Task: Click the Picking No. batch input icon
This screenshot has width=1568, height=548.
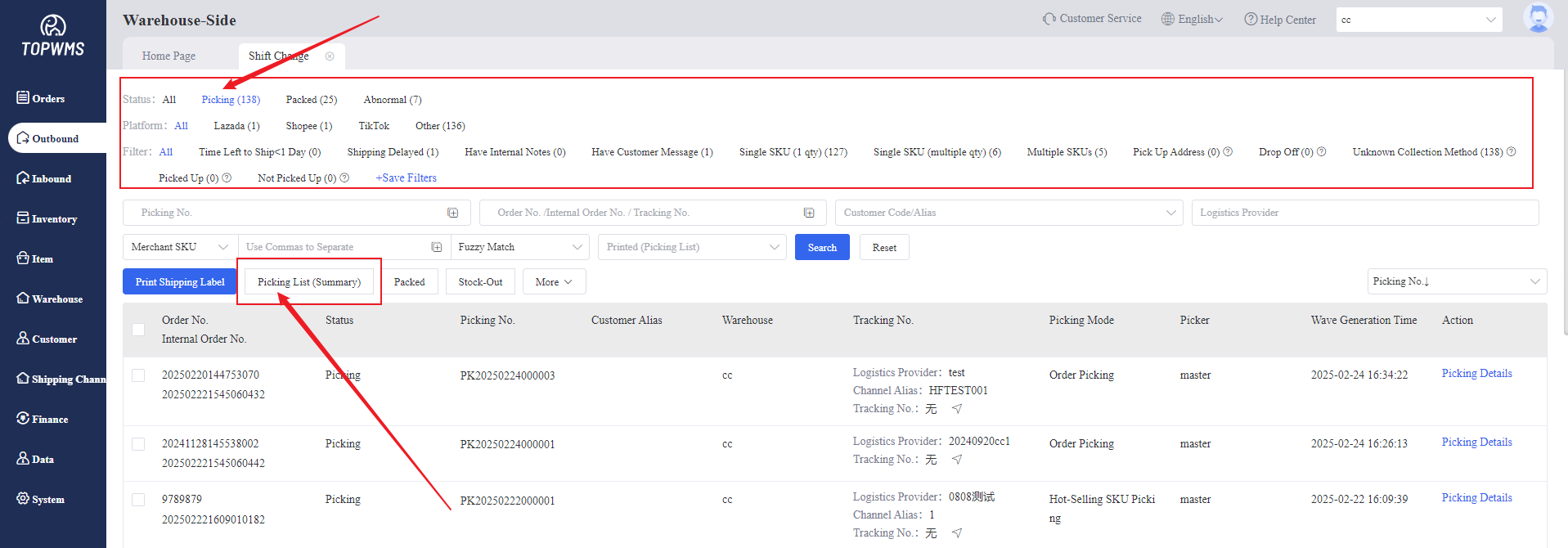Action: pos(452,213)
